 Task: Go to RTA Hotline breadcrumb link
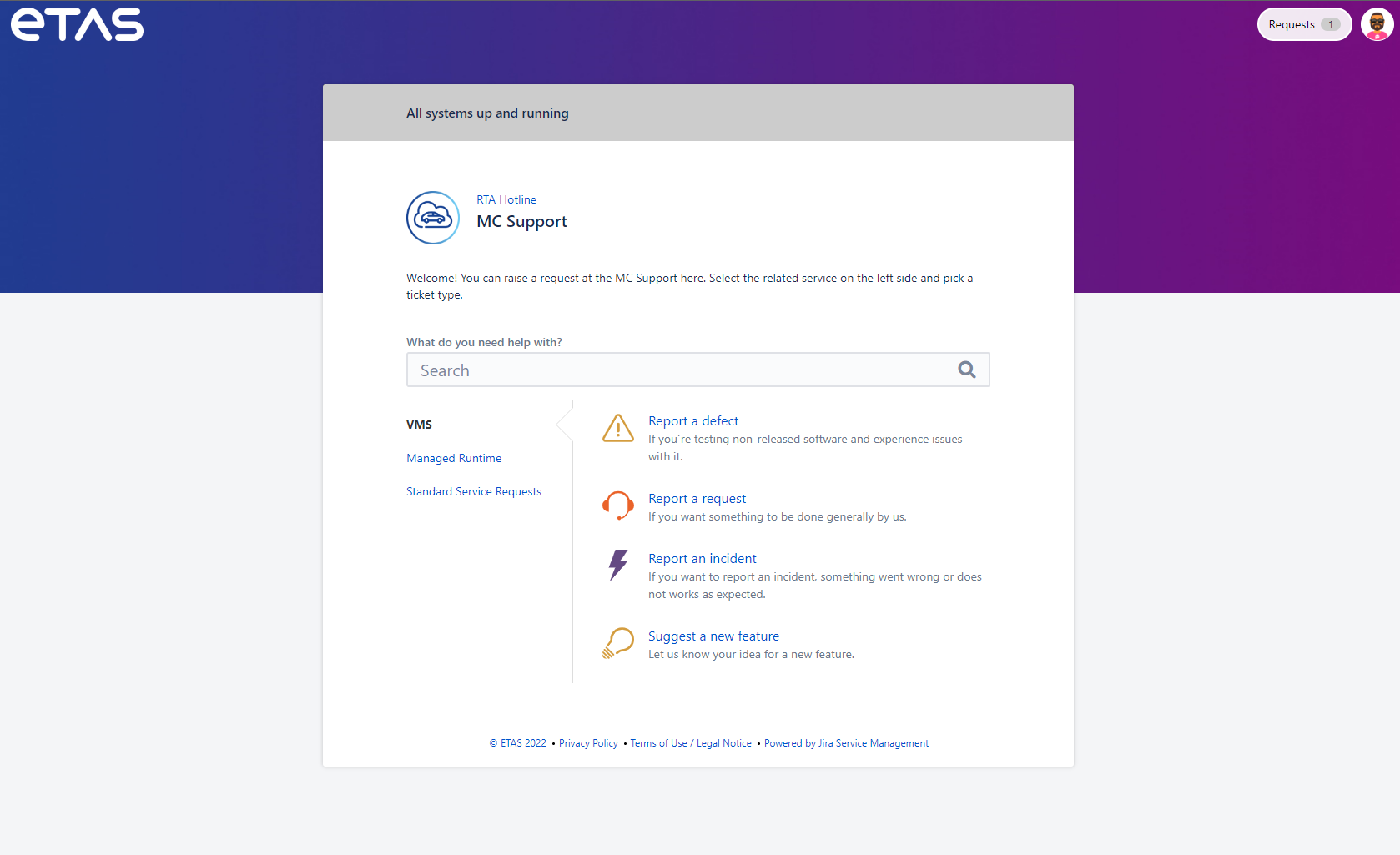pos(506,199)
